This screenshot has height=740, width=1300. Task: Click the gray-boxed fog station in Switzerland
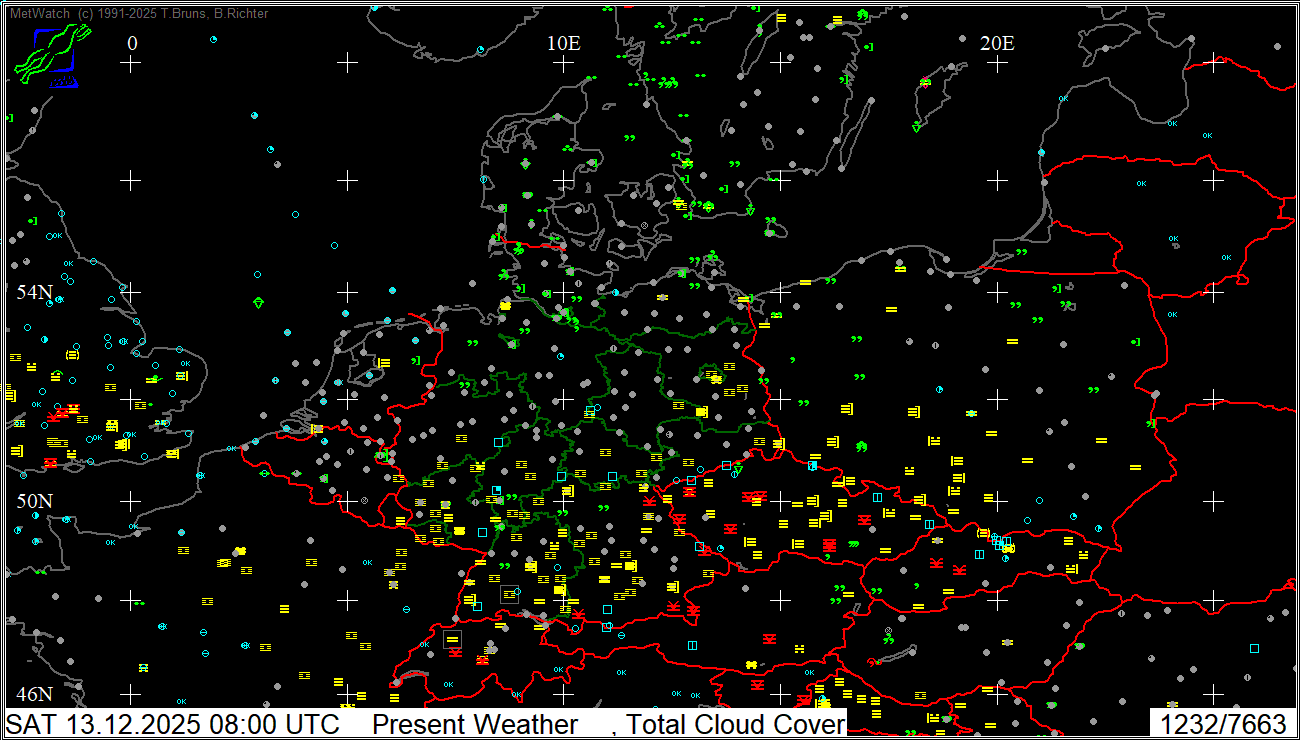453,639
